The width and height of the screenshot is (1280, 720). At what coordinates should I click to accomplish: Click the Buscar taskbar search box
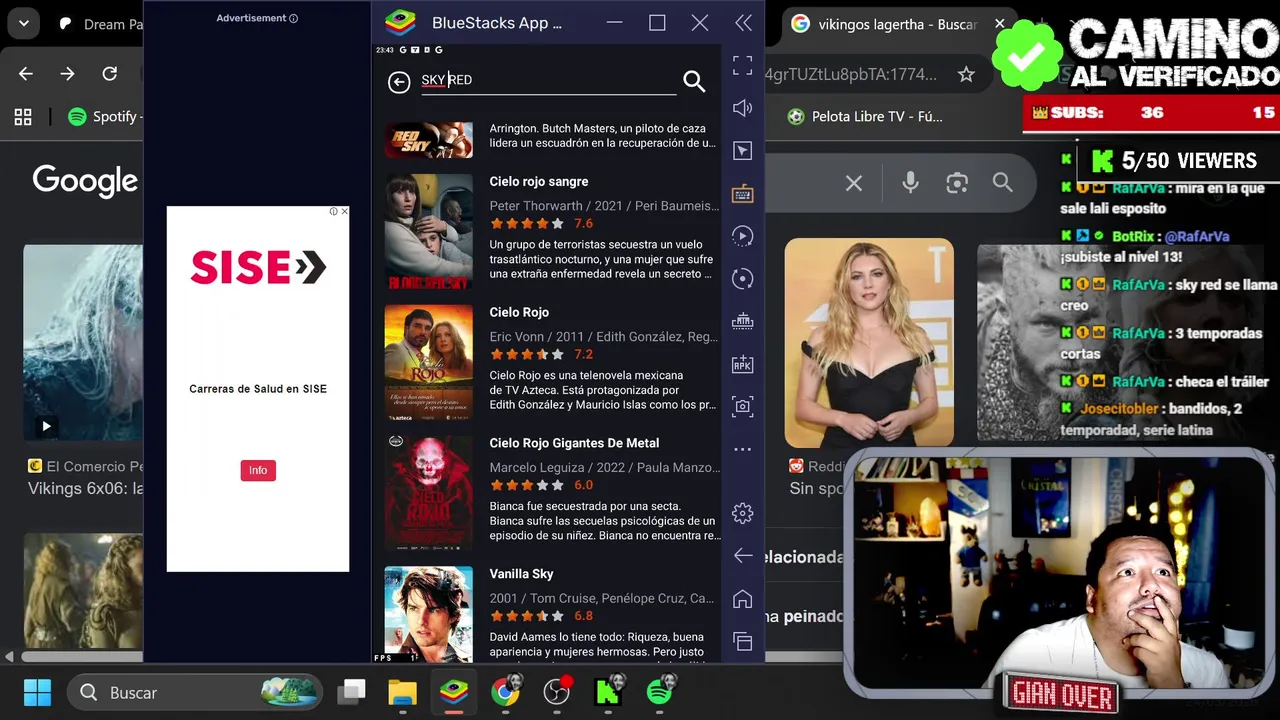click(x=195, y=692)
